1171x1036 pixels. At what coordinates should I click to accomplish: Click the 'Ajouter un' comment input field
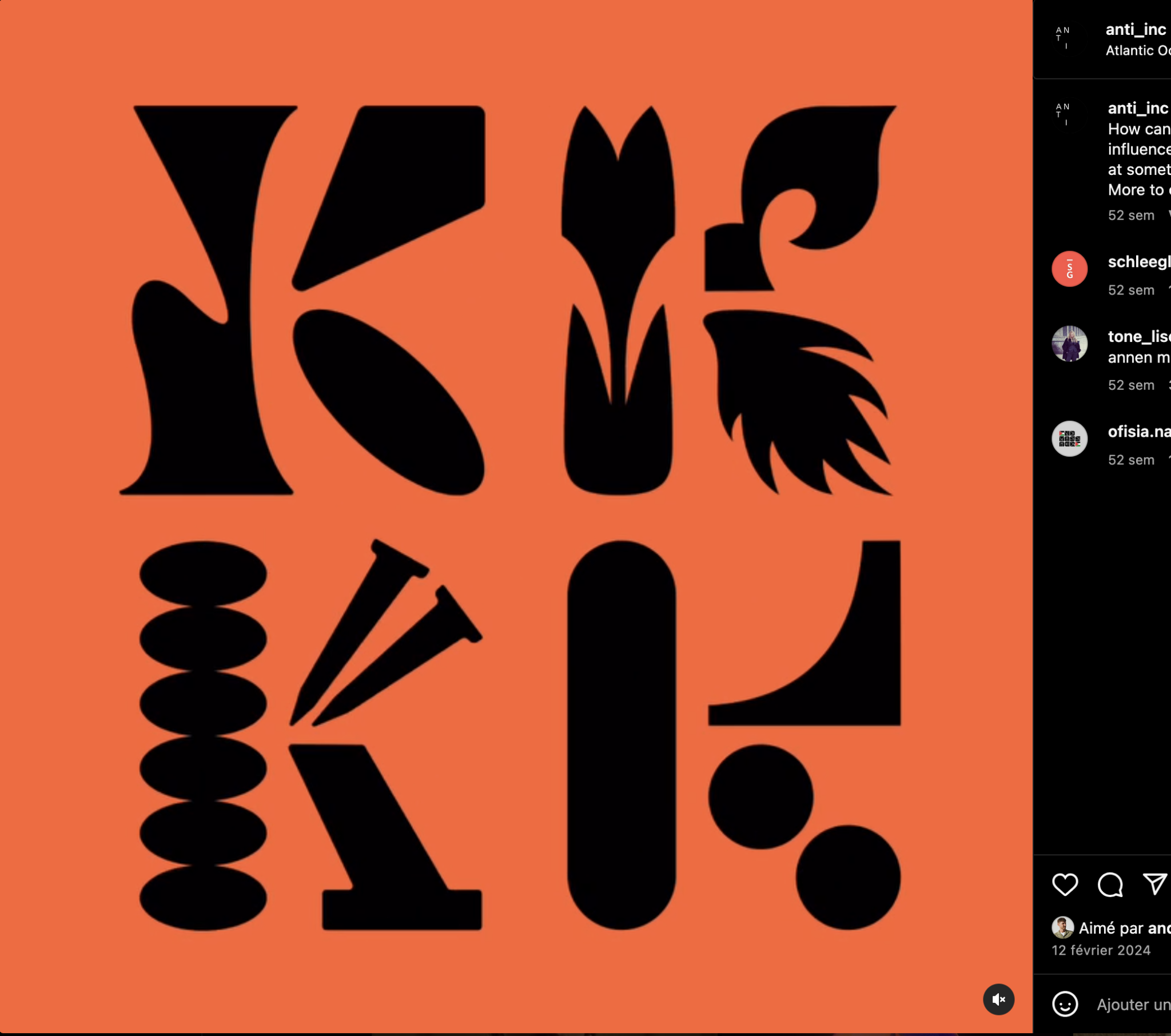coord(1133,1005)
